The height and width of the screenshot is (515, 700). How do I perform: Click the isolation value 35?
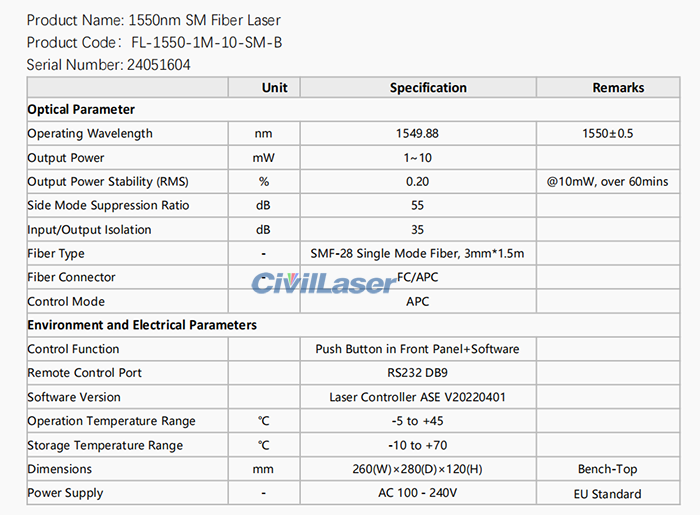tap(417, 229)
